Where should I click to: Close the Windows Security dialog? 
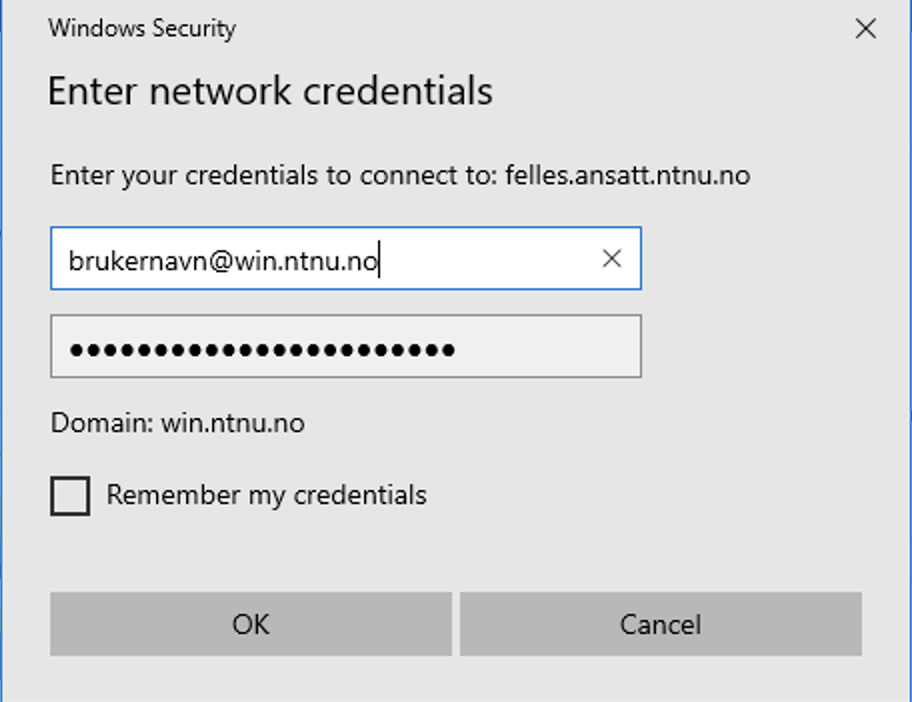pos(866,29)
